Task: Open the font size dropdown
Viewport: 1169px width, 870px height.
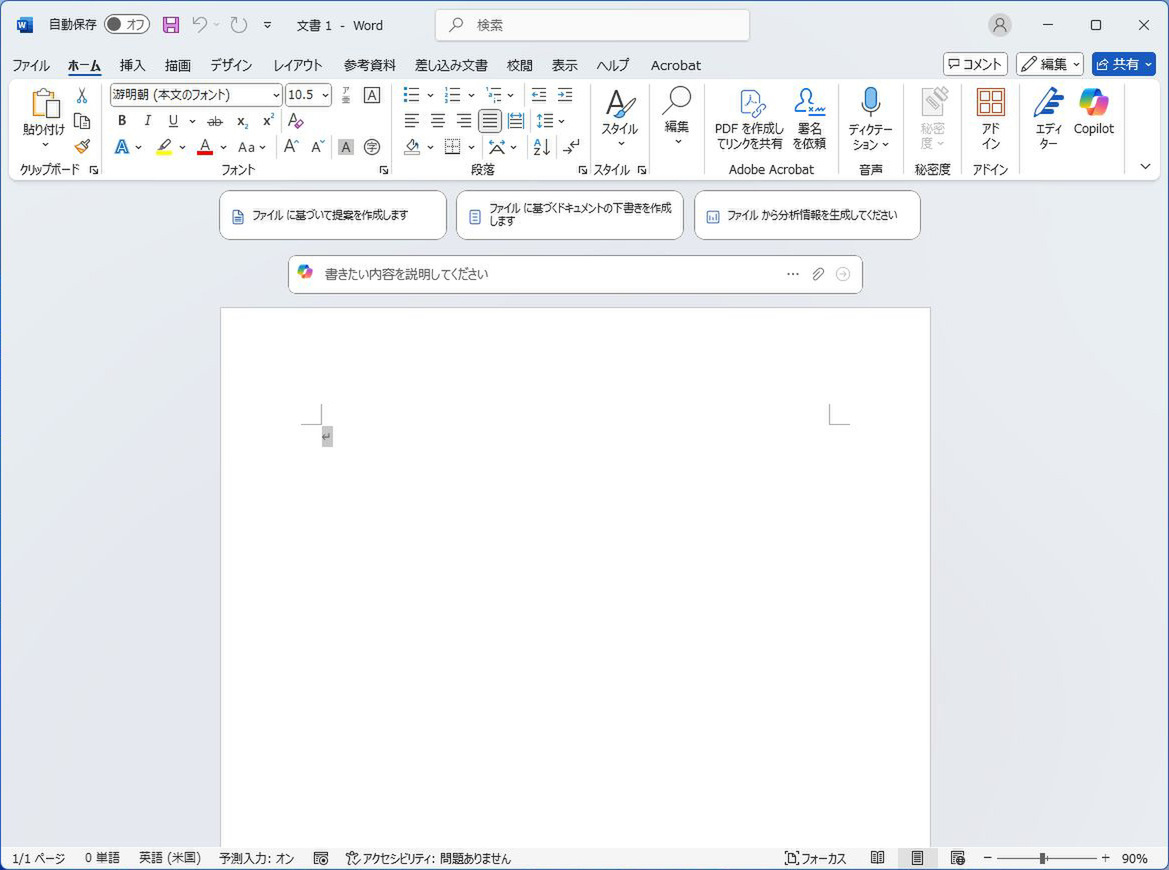Action: 326,95
